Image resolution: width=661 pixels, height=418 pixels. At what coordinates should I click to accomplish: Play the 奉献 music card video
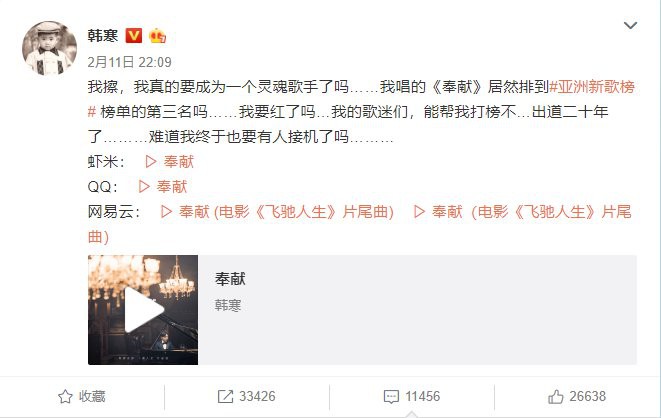(x=143, y=310)
